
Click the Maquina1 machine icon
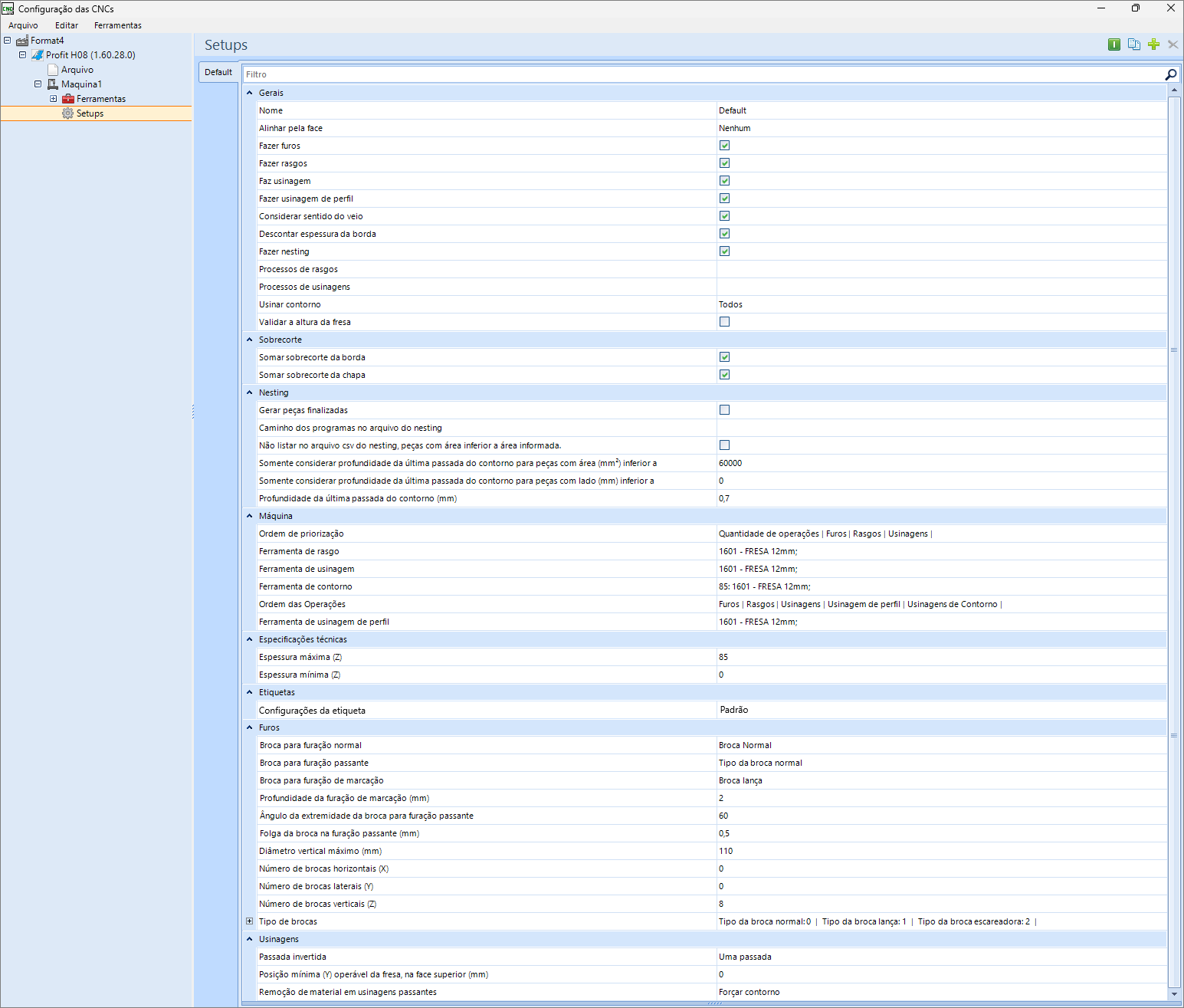[53, 84]
